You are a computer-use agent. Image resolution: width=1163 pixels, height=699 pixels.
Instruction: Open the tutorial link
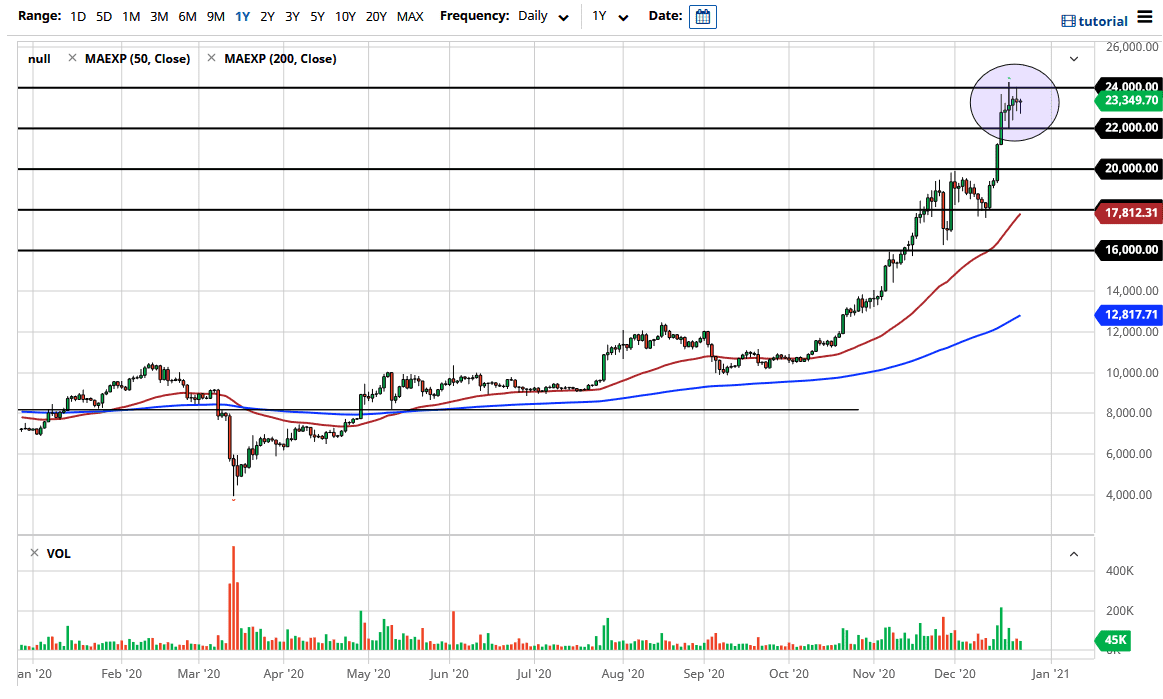(x=1103, y=22)
